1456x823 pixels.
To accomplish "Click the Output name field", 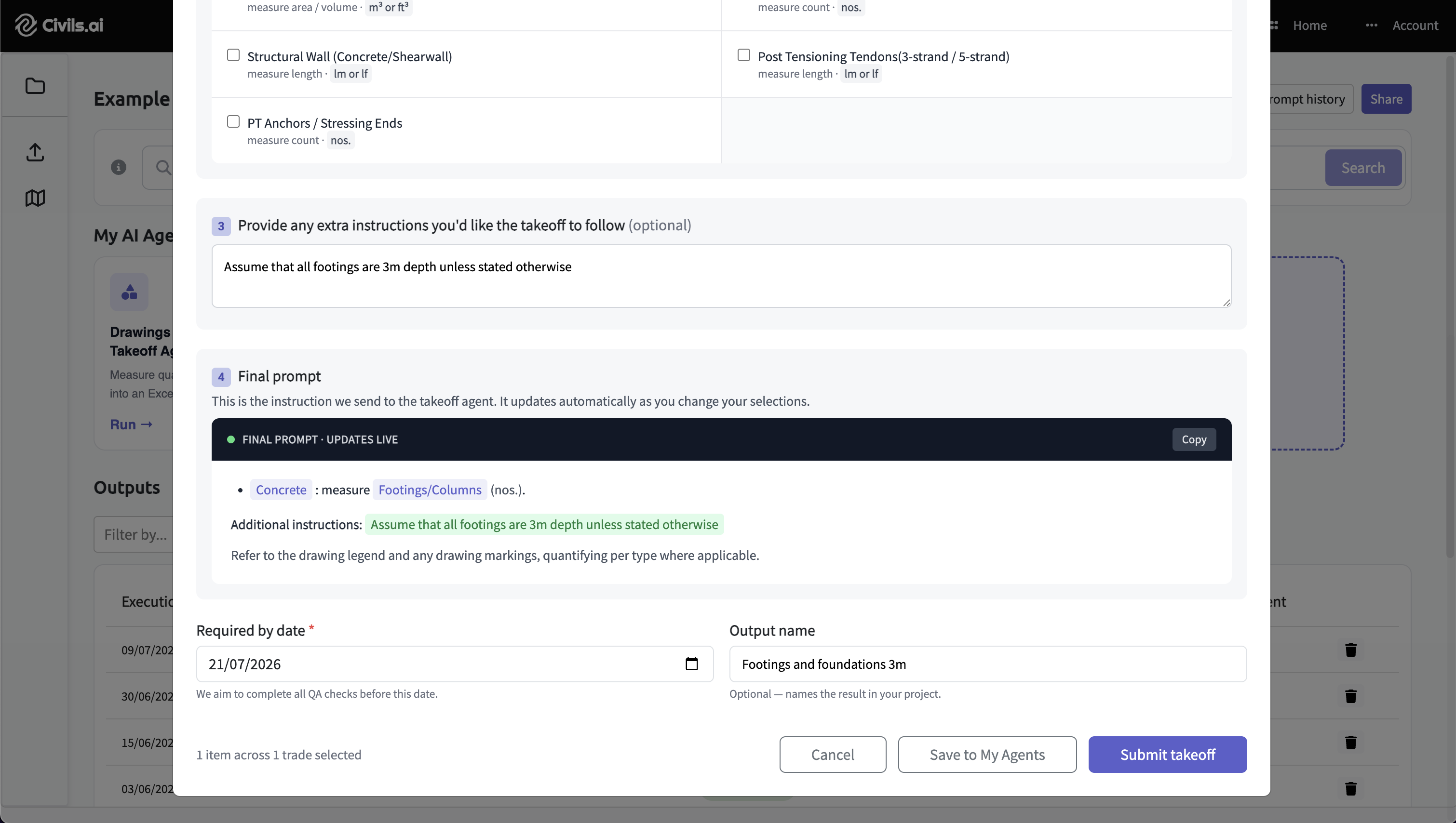I will (988, 664).
